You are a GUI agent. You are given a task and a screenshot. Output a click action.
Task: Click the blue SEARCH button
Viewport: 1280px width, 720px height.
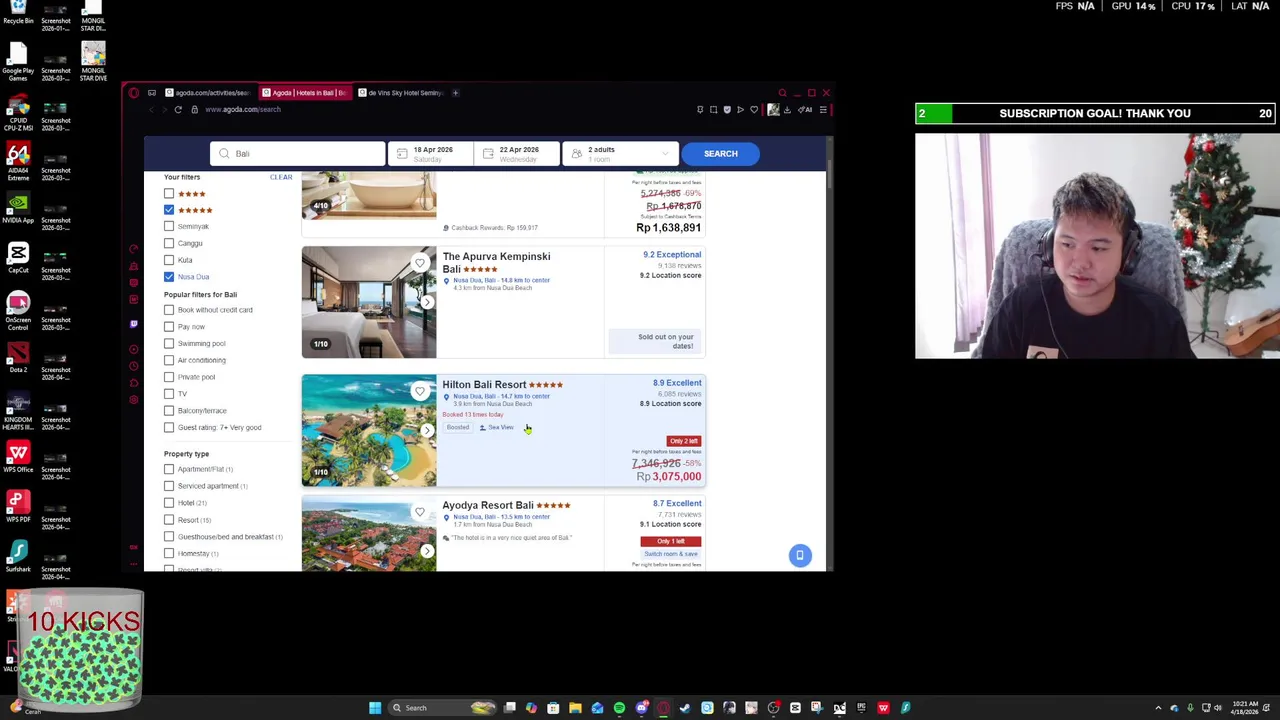point(720,153)
